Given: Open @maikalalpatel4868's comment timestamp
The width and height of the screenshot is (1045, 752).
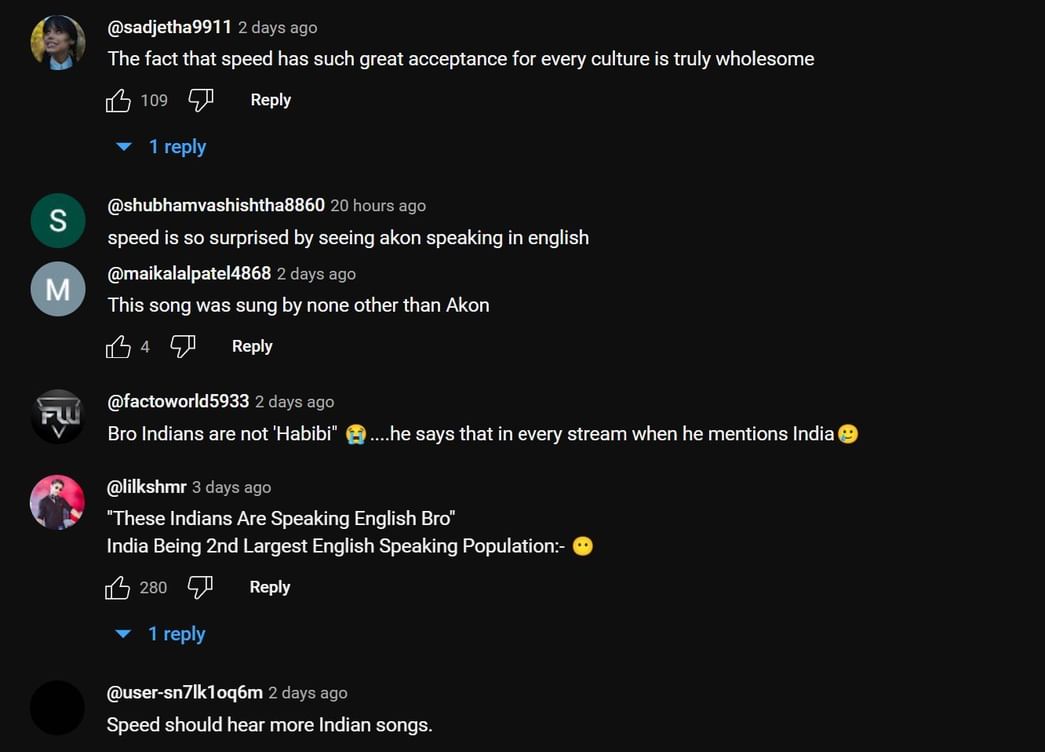Looking at the screenshot, I should pos(316,273).
